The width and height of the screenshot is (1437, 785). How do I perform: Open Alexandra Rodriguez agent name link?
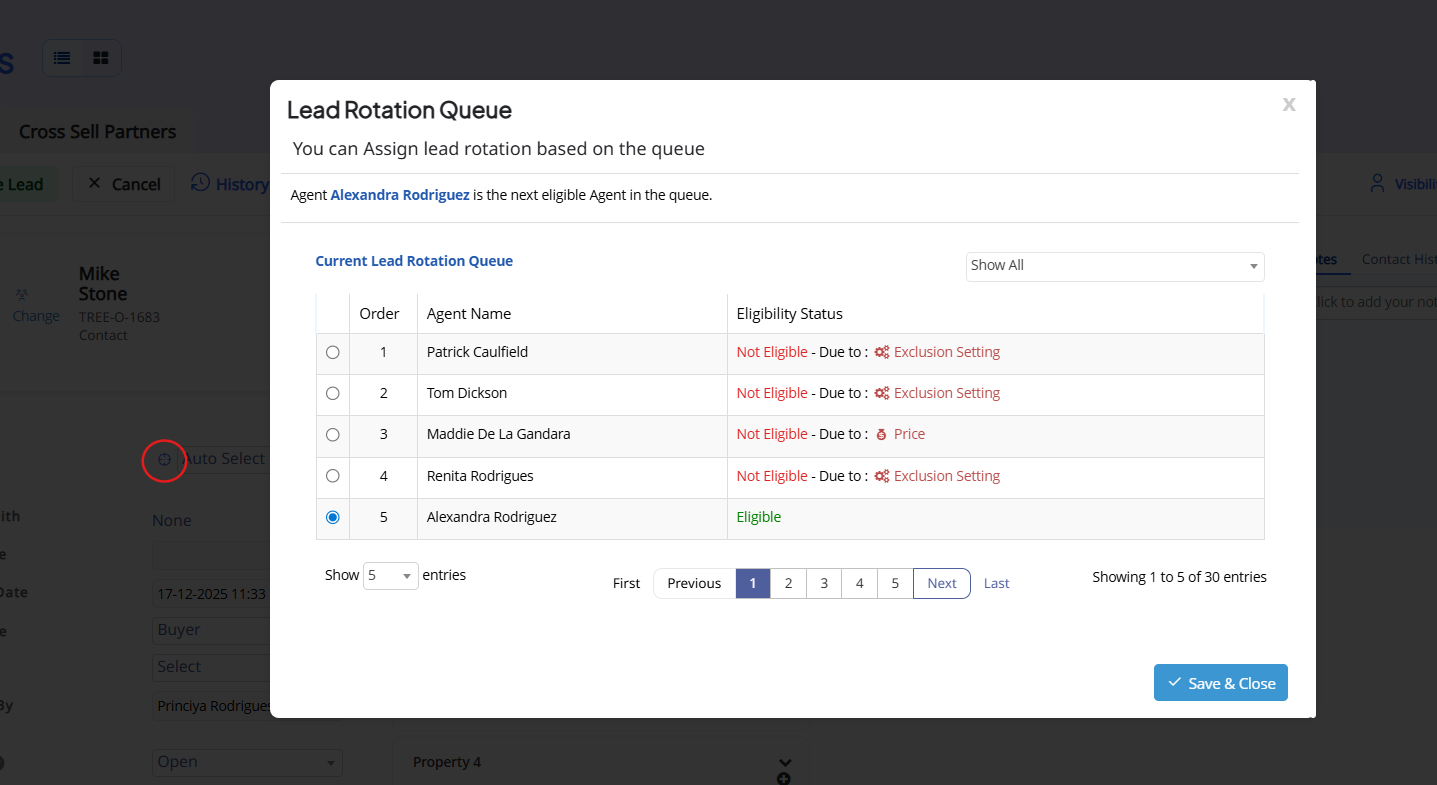[x=400, y=195]
